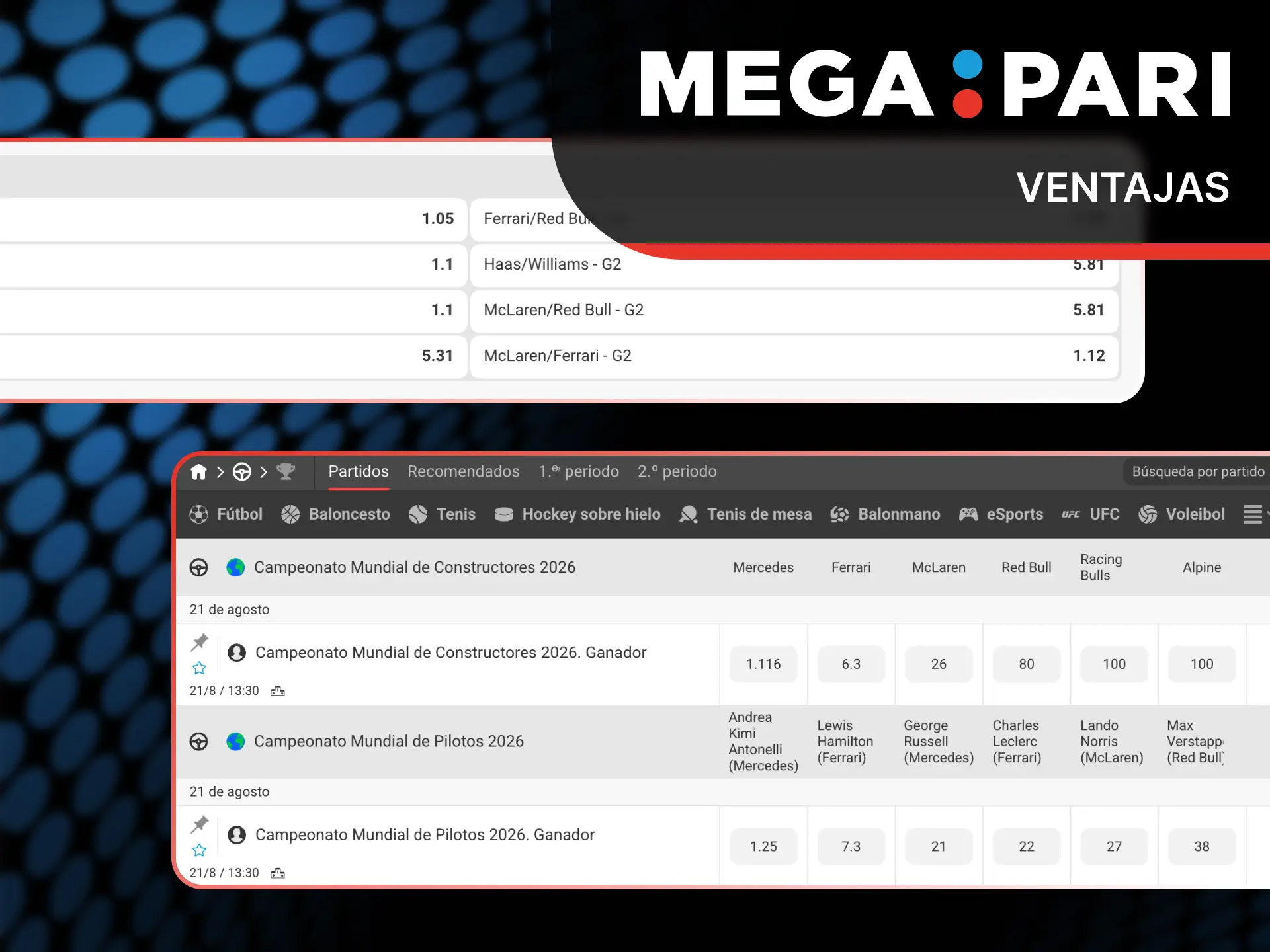This screenshot has height=952, width=1270.
Task: Switch to the 1.er periodo tab
Action: click(x=579, y=472)
